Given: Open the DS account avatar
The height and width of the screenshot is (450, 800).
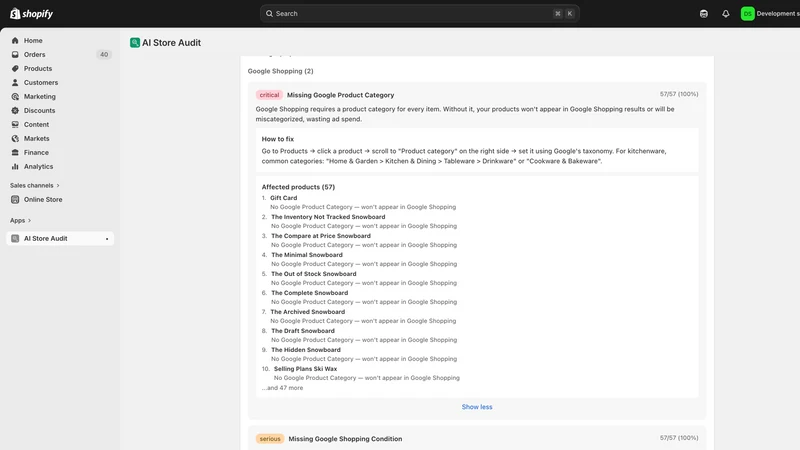Looking at the screenshot, I should (747, 14).
